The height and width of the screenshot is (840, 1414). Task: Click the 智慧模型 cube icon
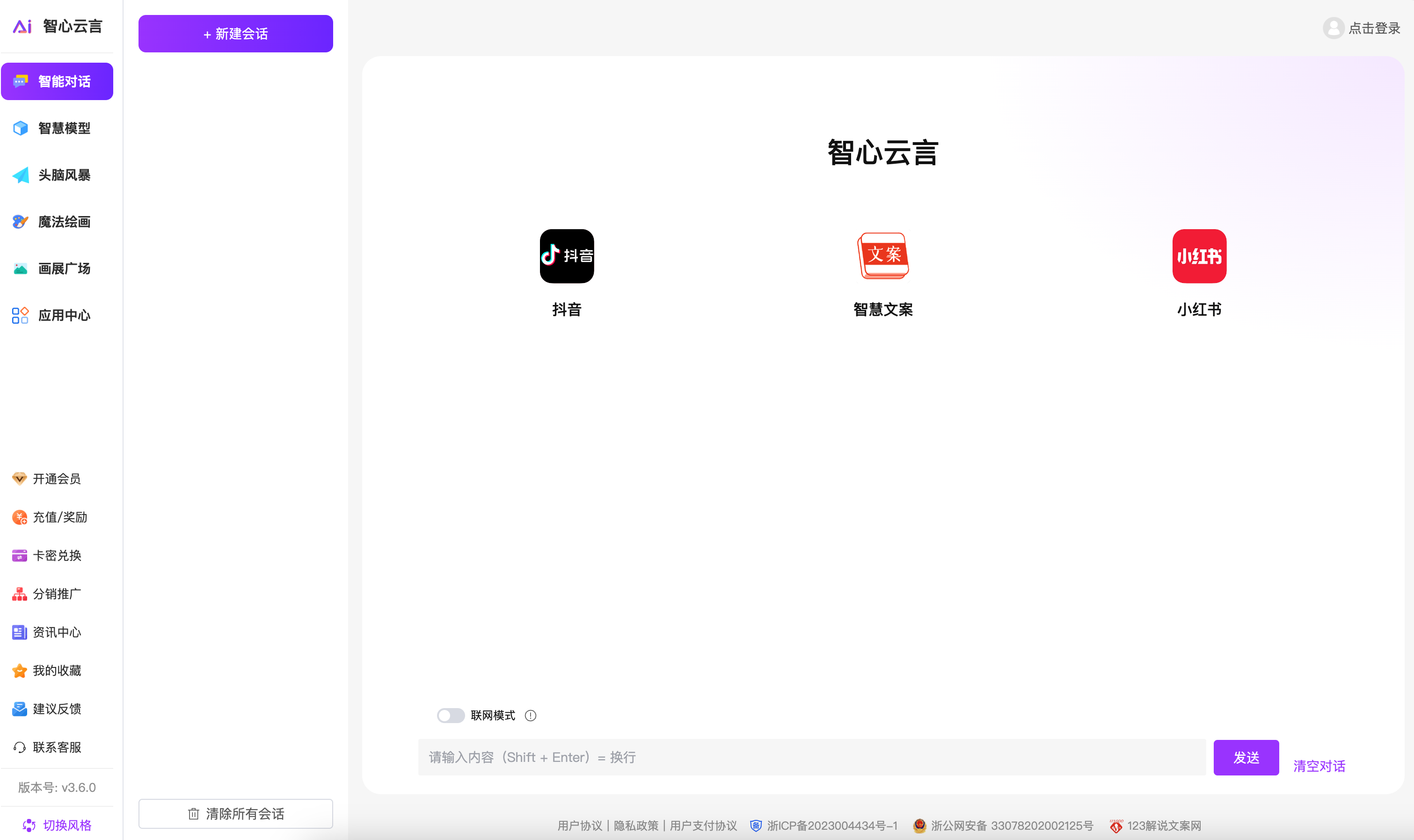click(x=21, y=128)
